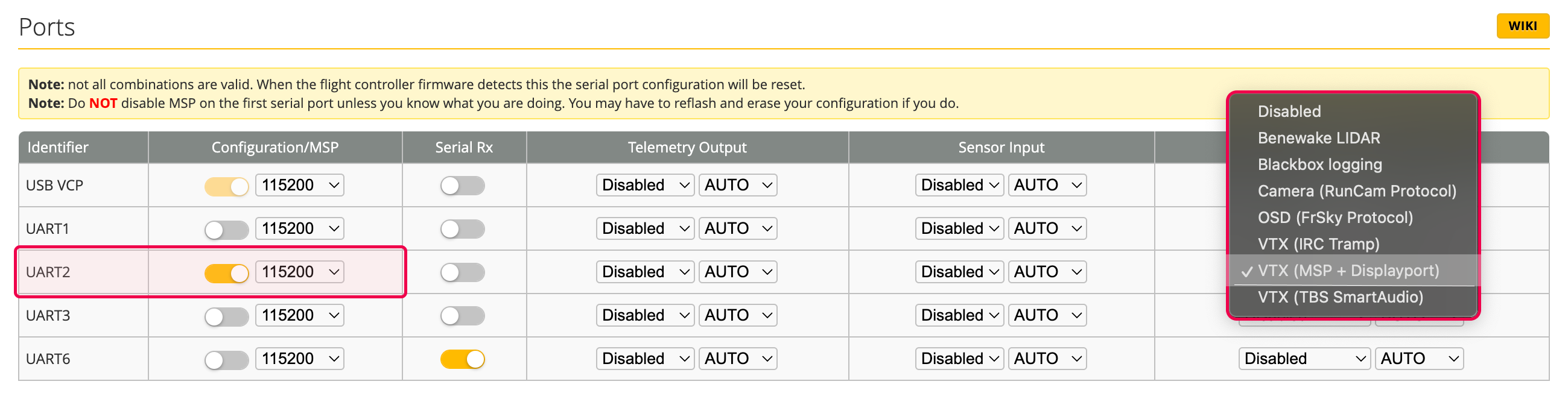Open USB VCP telemetry AUTO baud dropdown
This screenshot has width=1568, height=399.
click(x=738, y=185)
